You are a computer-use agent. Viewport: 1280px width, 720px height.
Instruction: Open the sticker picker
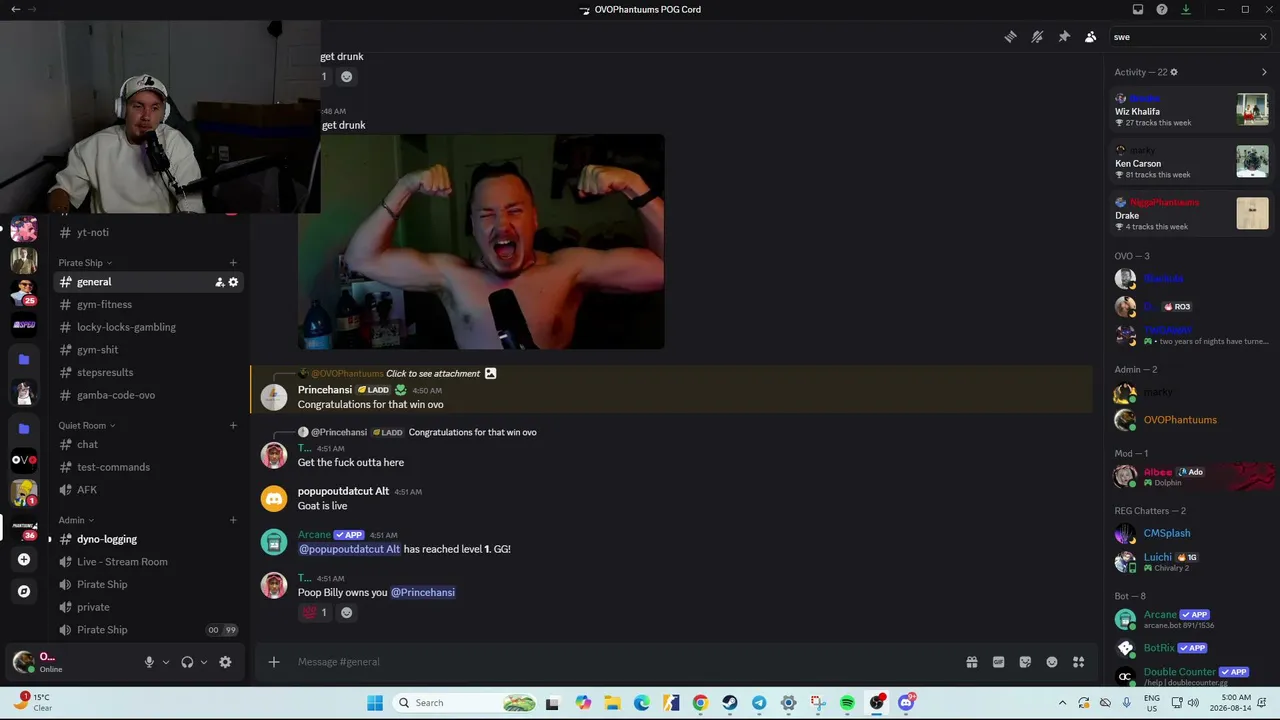coord(1025,662)
